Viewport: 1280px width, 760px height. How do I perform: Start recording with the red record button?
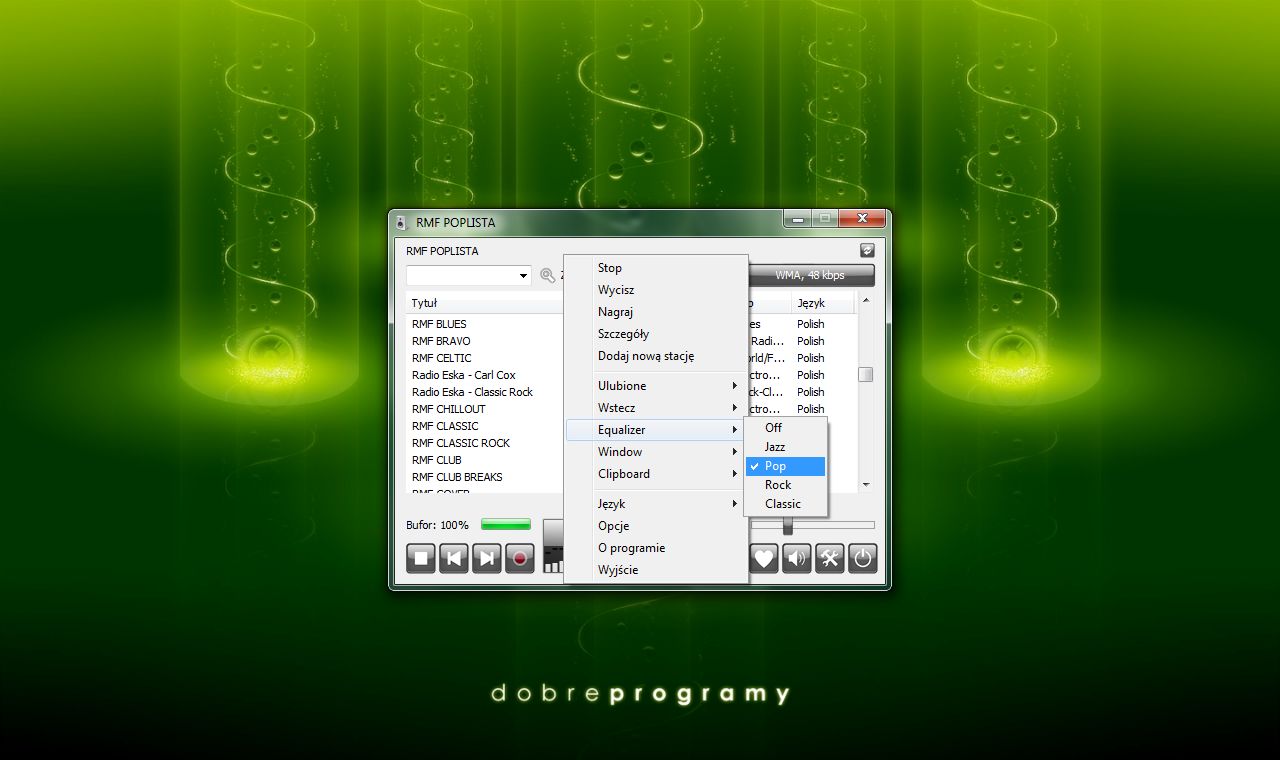click(520, 558)
